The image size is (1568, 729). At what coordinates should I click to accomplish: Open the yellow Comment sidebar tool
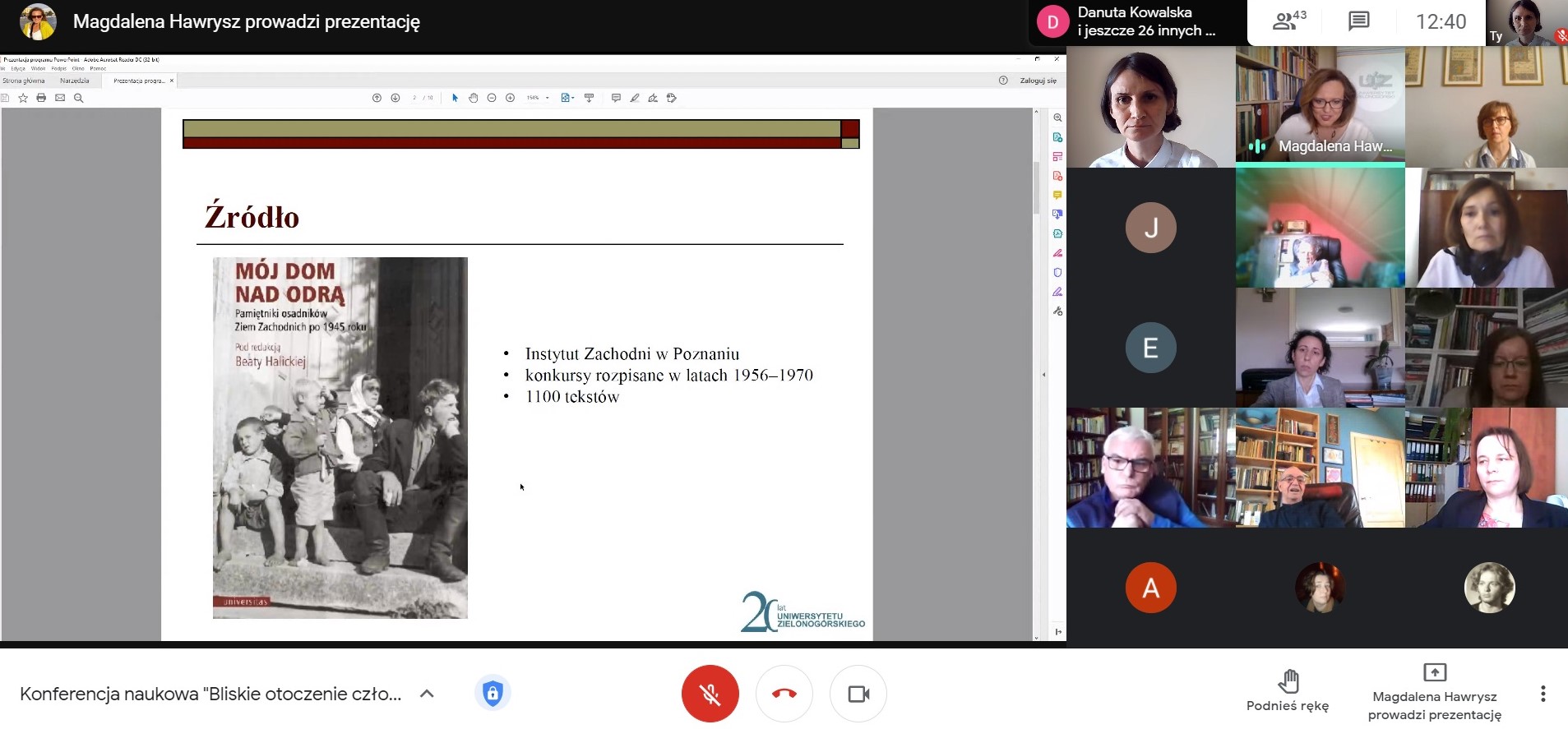click(1057, 195)
